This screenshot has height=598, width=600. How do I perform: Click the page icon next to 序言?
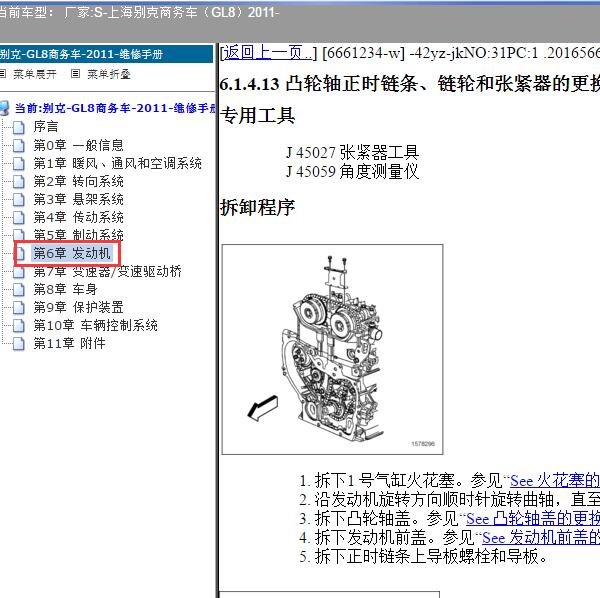coord(18,127)
